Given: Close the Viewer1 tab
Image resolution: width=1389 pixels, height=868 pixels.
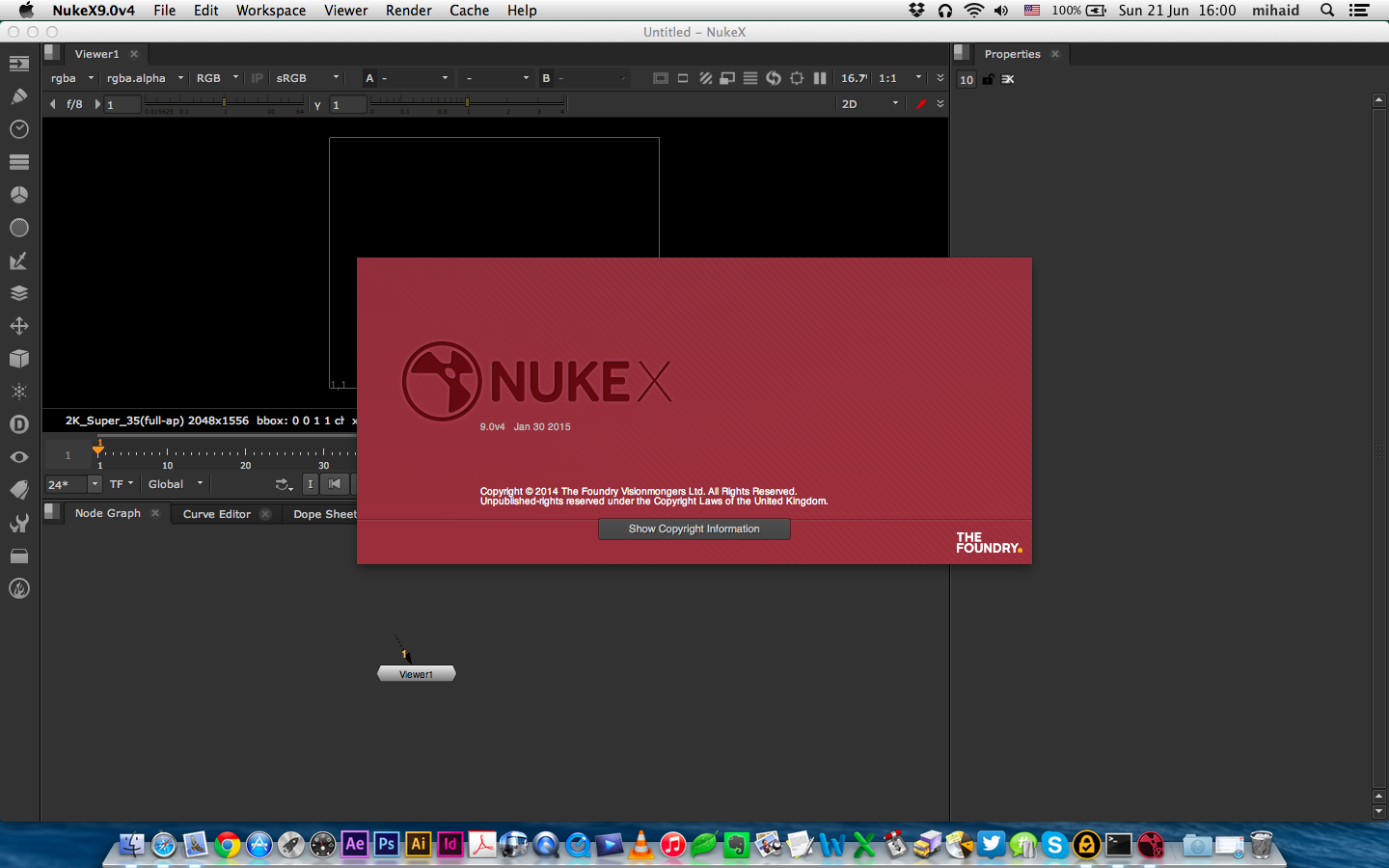Looking at the screenshot, I should click(134, 54).
